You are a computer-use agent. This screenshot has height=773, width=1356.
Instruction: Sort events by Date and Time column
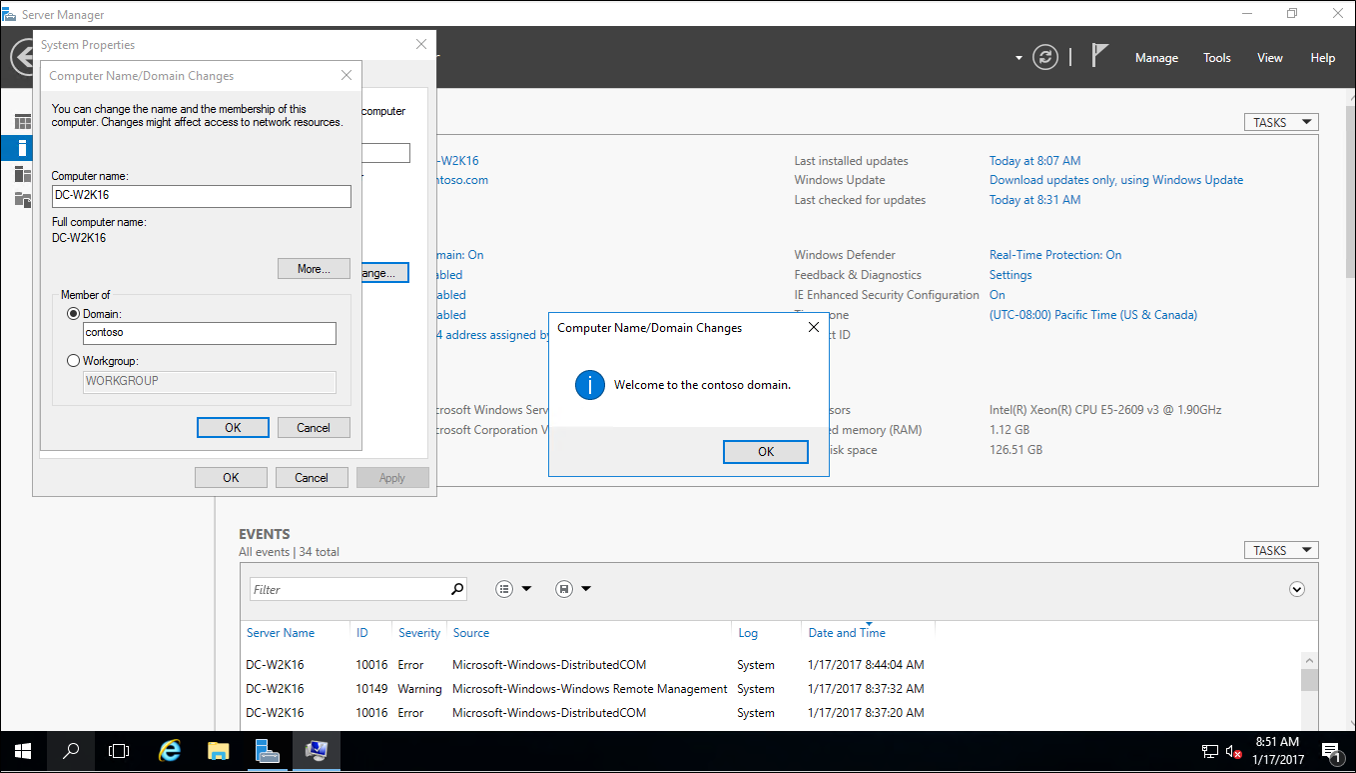(x=847, y=633)
